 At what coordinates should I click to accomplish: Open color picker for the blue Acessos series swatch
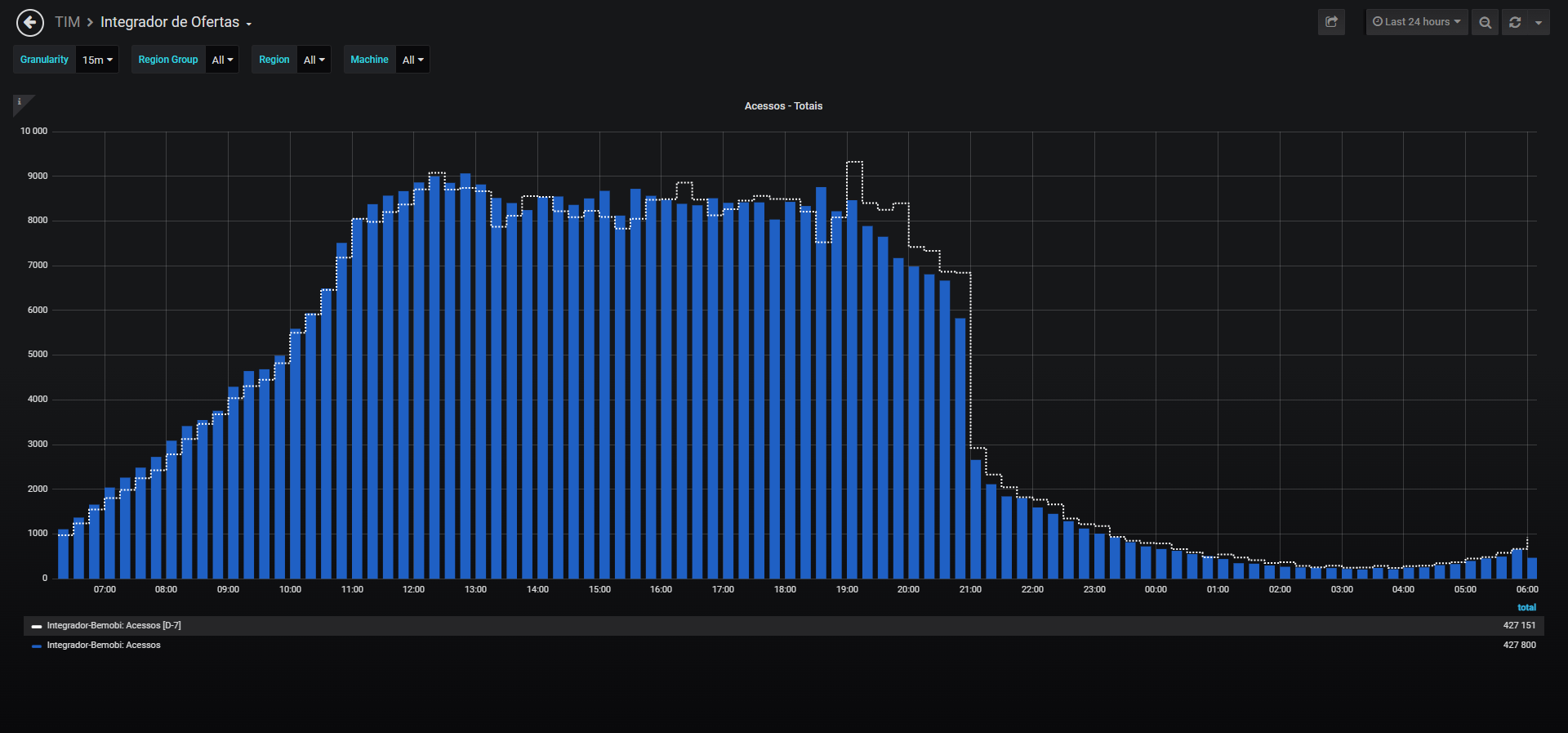(x=37, y=646)
